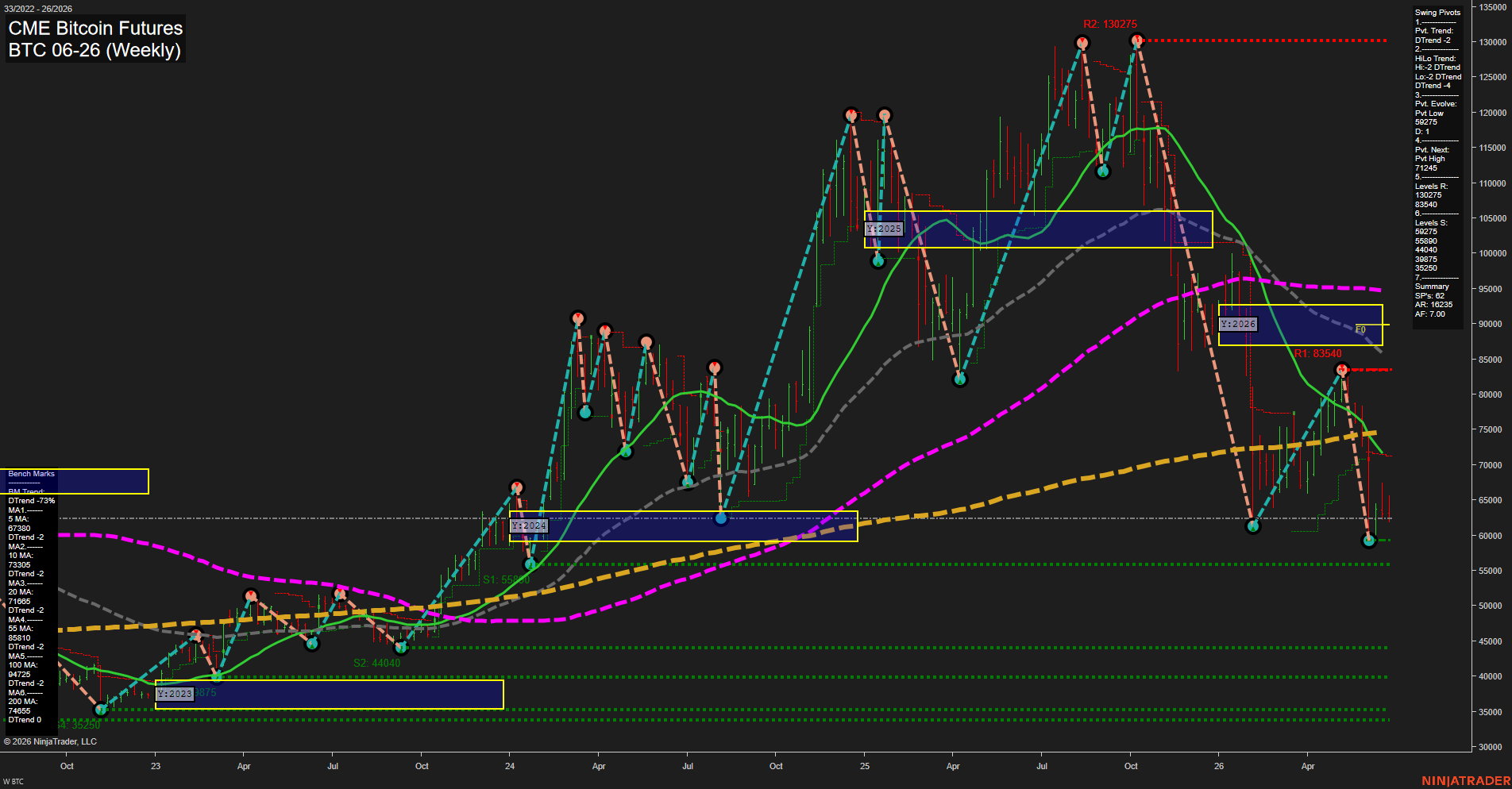Select the 30000 price axis label
This screenshot has width=1512, height=789.
[1491, 747]
